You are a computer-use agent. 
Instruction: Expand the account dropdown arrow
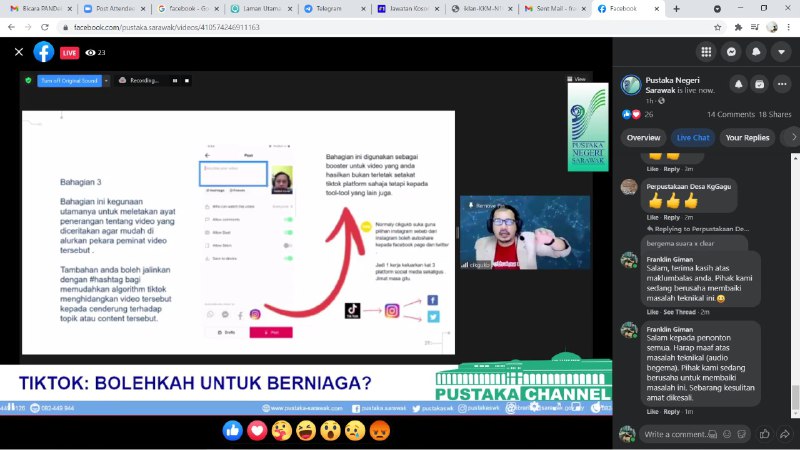click(781, 52)
